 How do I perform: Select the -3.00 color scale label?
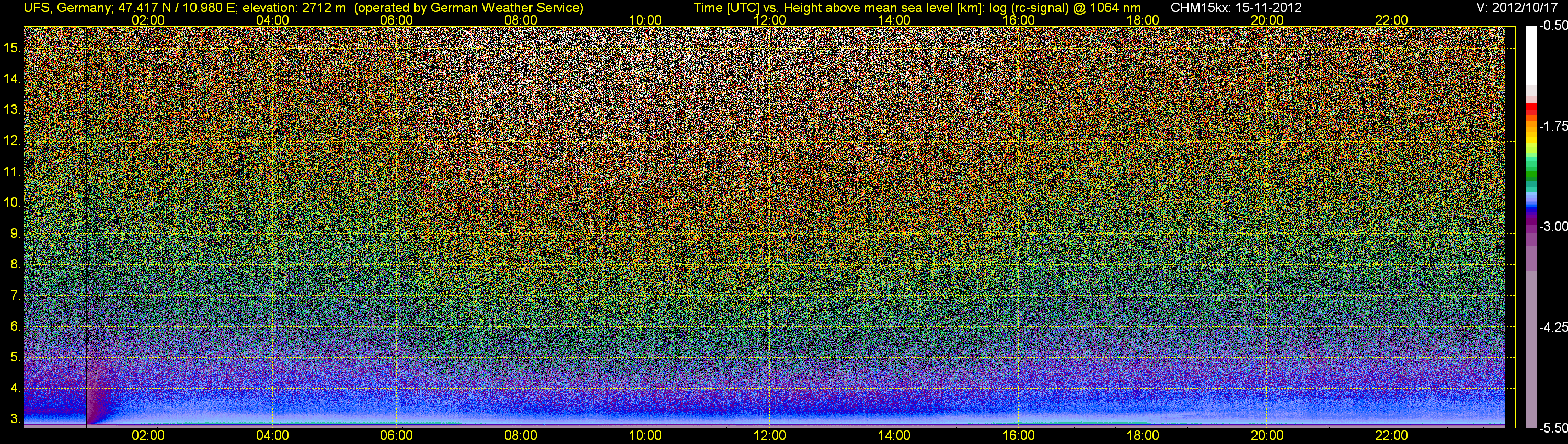click(x=1553, y=227)
